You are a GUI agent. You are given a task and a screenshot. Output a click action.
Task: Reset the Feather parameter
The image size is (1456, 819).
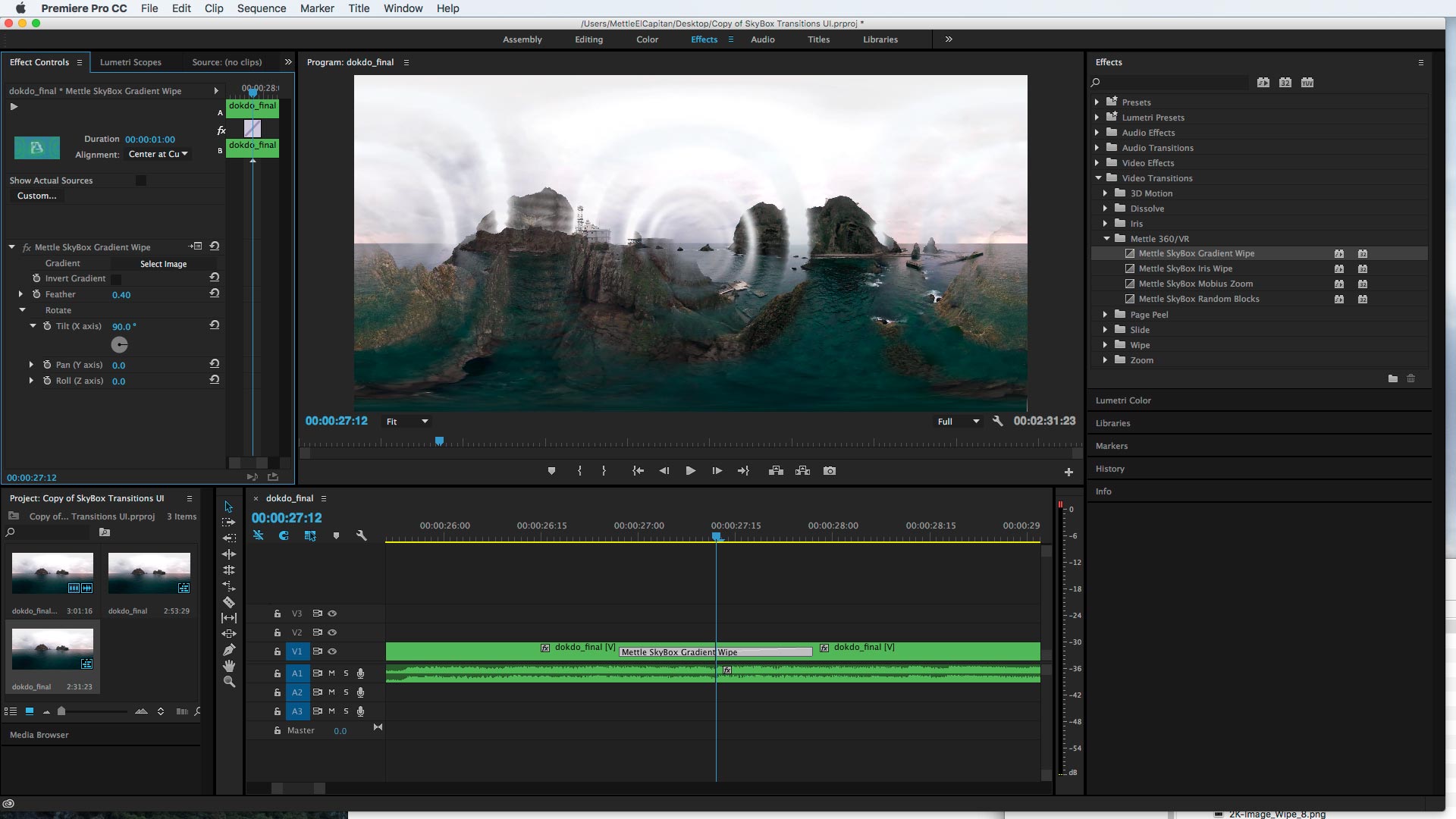(x=215, y=293)
